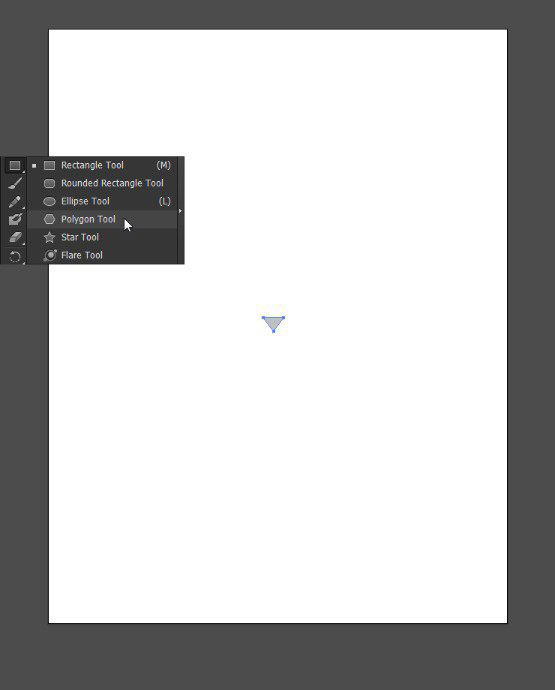Viewport: 555px width, 690px height.
Task: Choose the Rotate tool in the toolbar
Action: click(15, 256)
